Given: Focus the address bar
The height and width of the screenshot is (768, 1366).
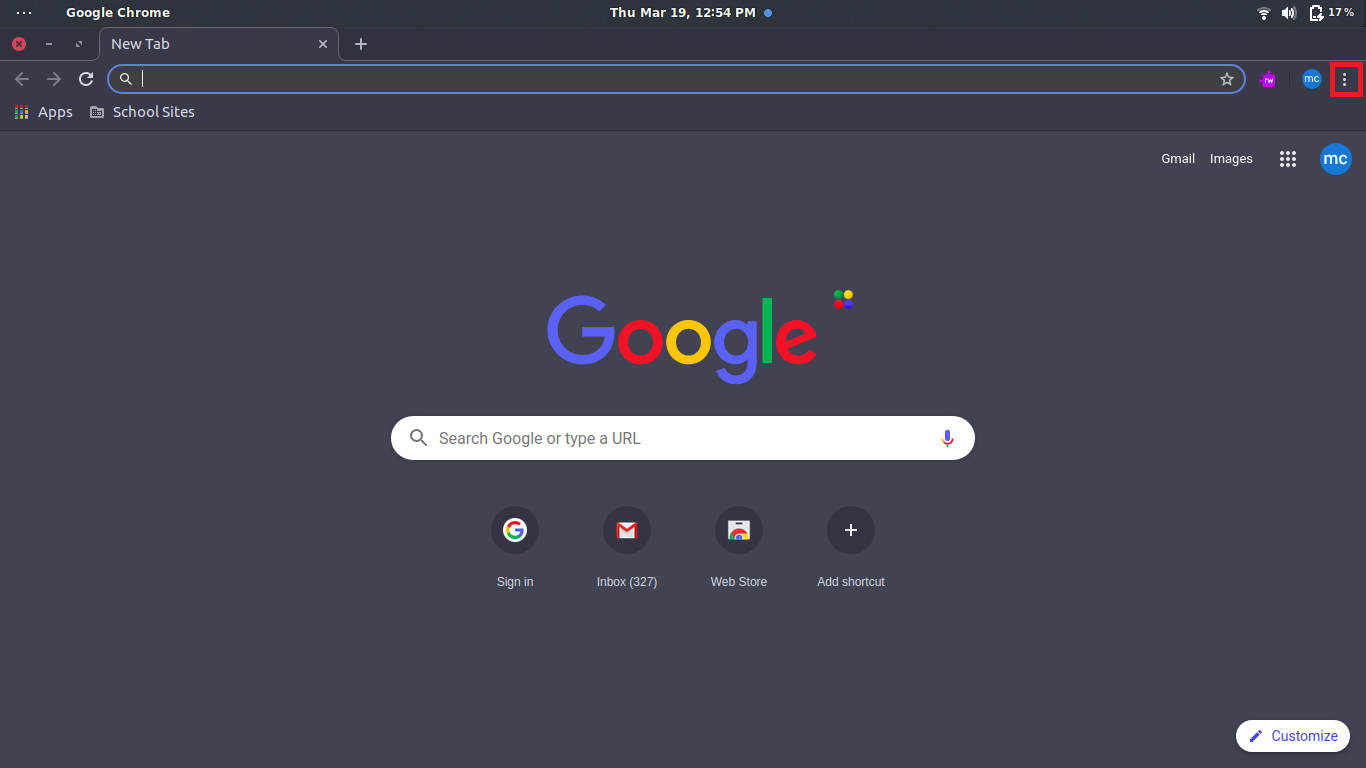Looking at the screenshot, I should click(x=676, y=79).
